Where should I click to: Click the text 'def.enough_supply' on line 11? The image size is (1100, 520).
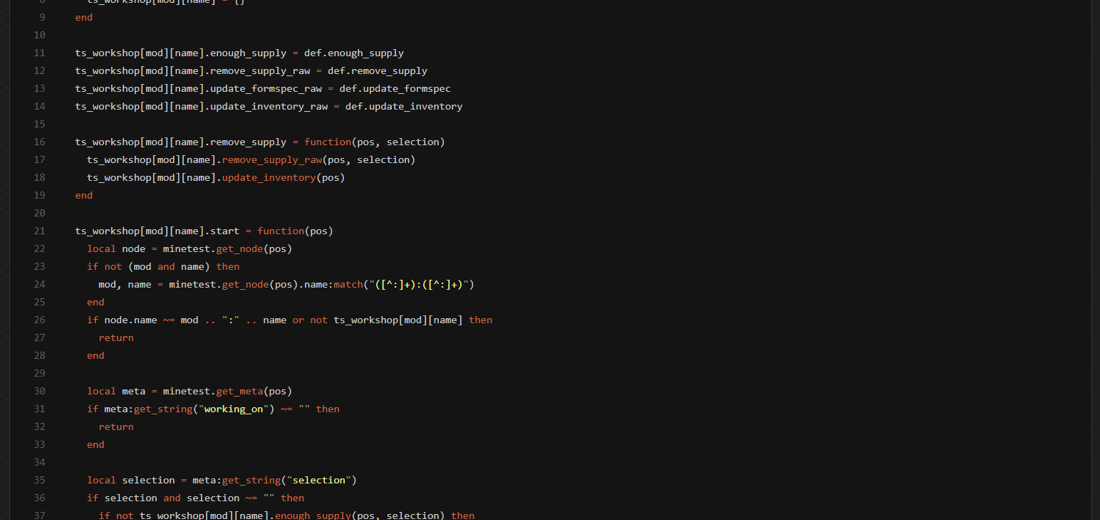click(354, 53)
